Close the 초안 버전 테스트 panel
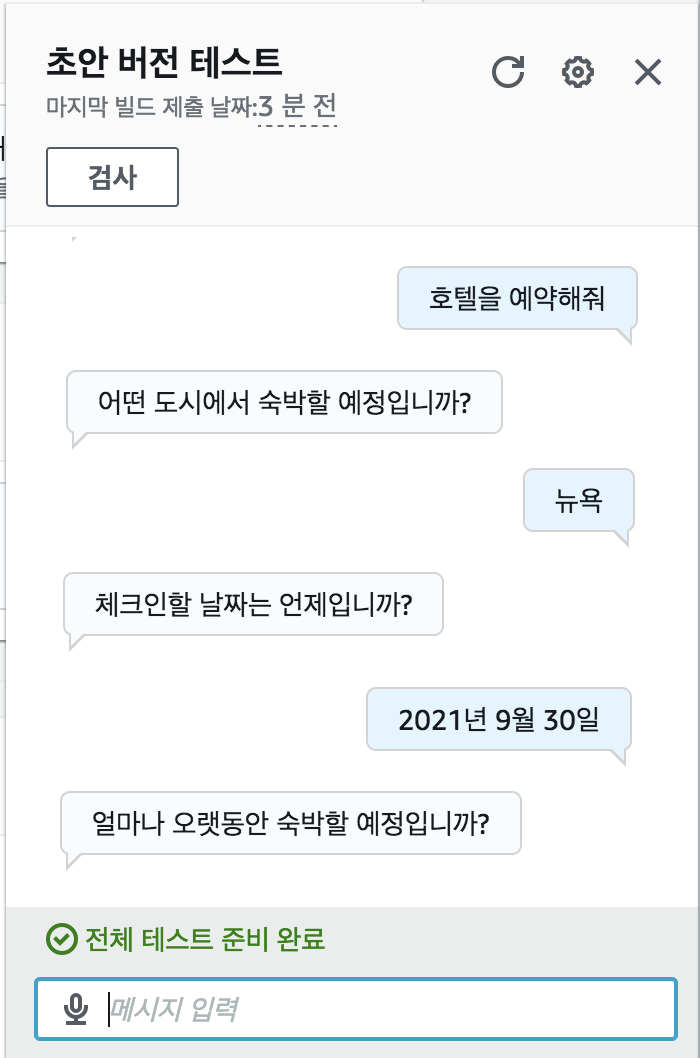Image resolution: width=700 pixels, height=1058 pixels. [x=648, y=72]
